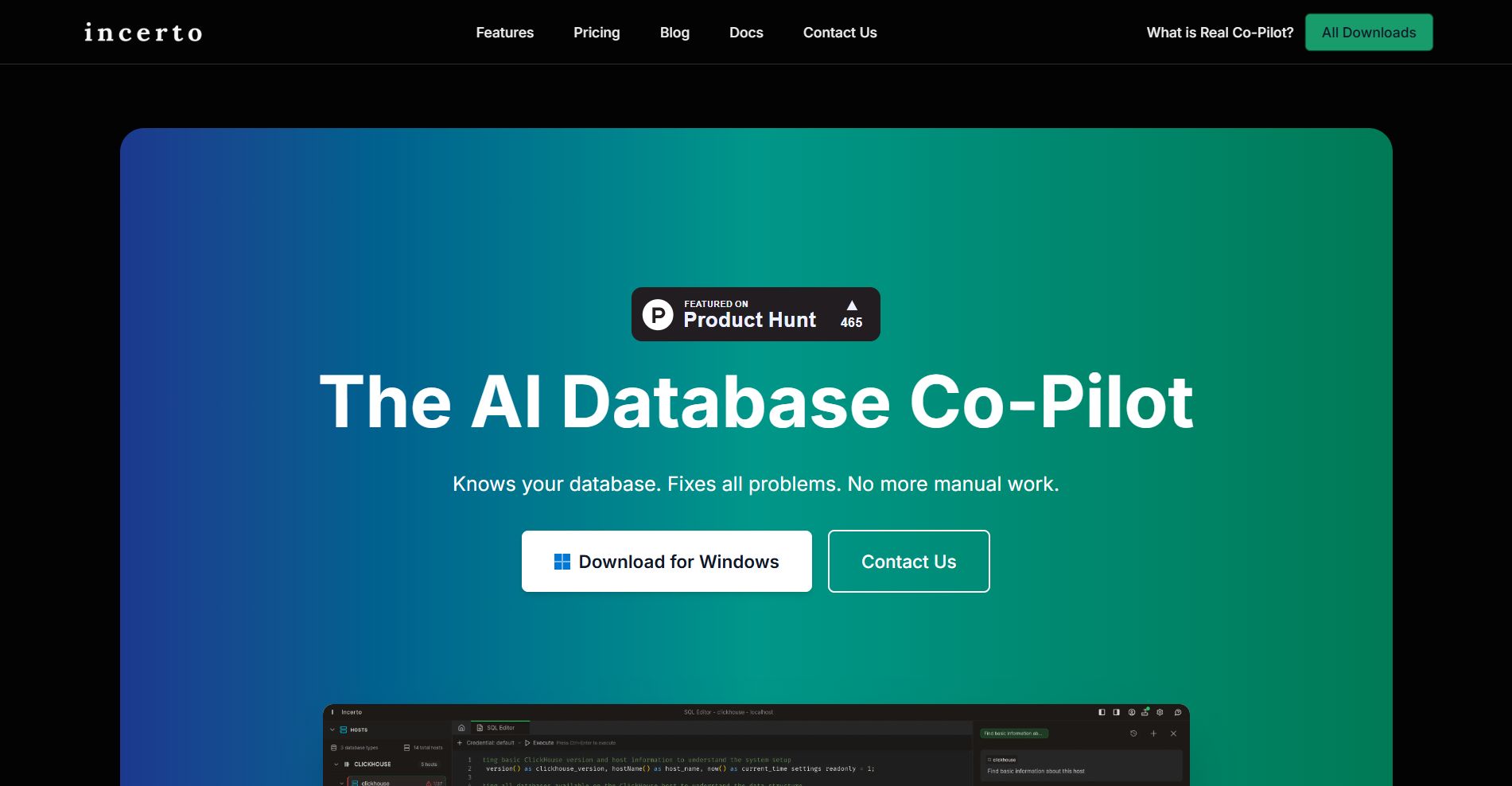Screen dimensions: 1512x786
Task: Select Contact Us in the top navigation
Action: [840, 33]
